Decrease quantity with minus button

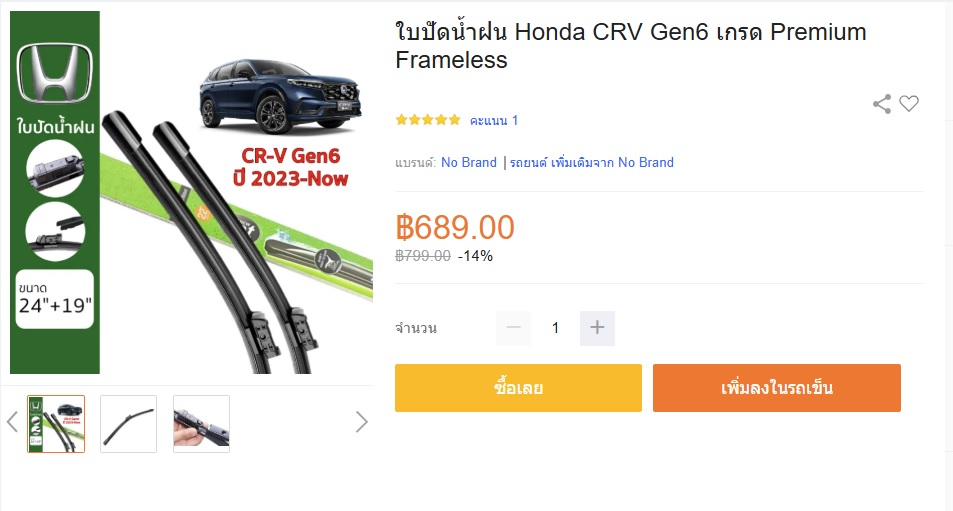tap(514, 328)
